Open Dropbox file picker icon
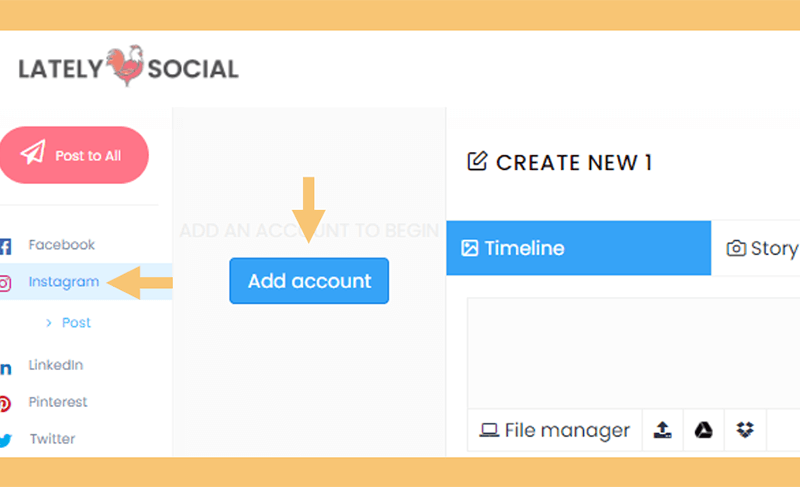This screenshot has width=800, height=487. (x=745, y=430)
